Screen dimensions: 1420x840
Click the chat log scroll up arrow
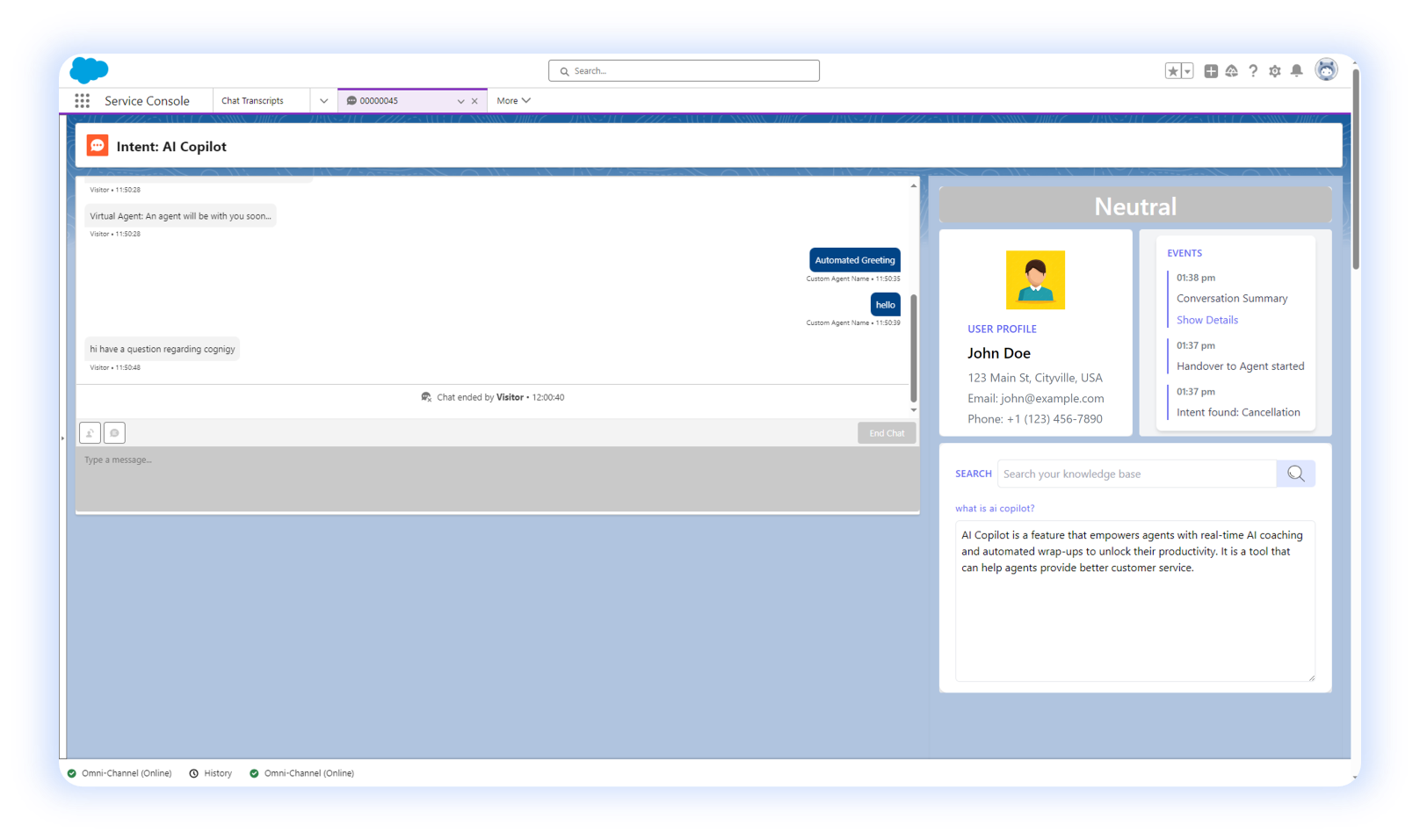(914, 185)
